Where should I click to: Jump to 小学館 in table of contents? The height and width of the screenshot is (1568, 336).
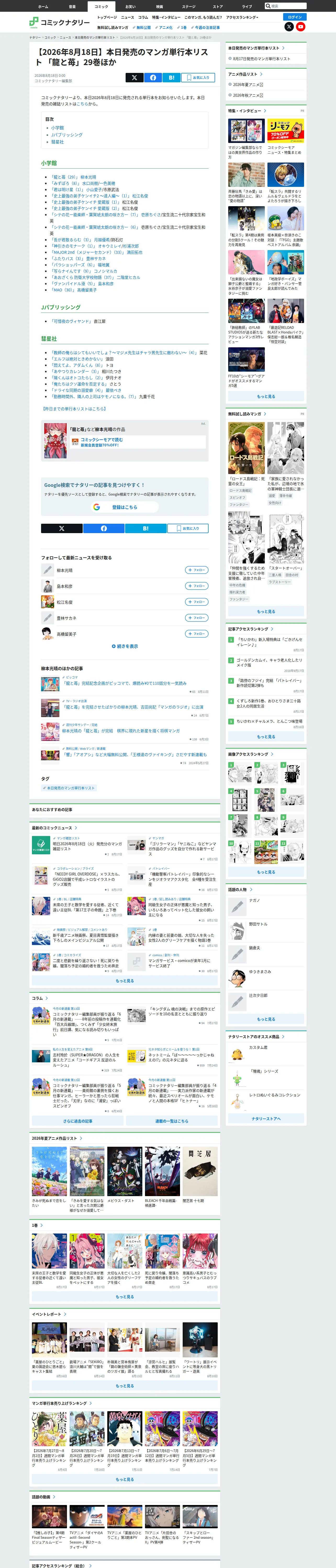57,128
